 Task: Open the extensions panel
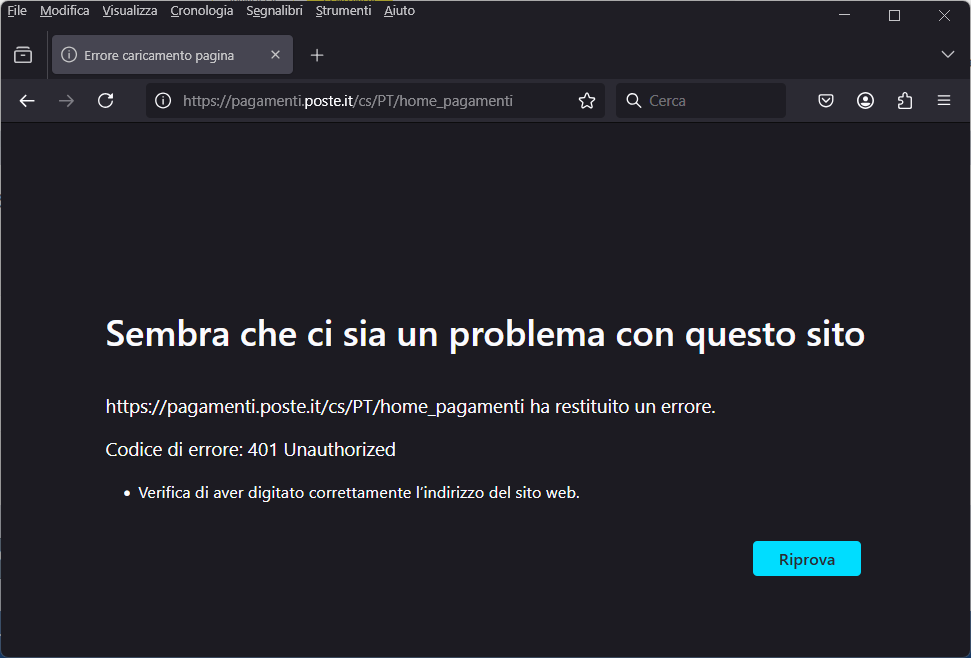pos(905,101)
